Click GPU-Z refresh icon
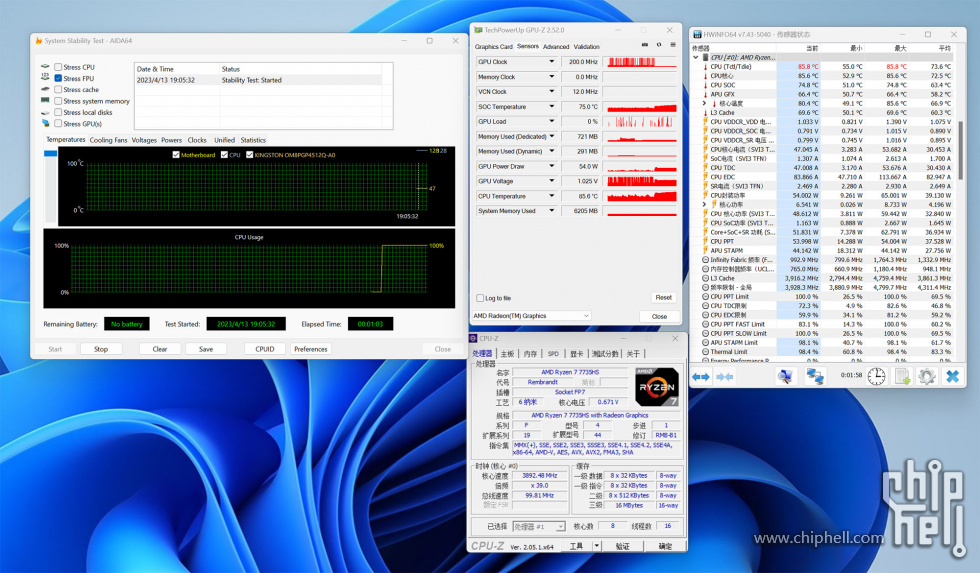Screen dimensions: 980x573 click(659, 45)
